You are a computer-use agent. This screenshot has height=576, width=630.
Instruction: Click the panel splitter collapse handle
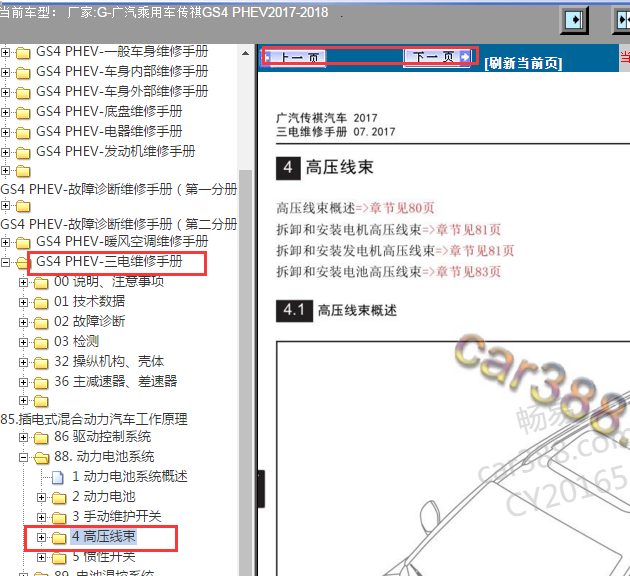[x=261, y=489]
